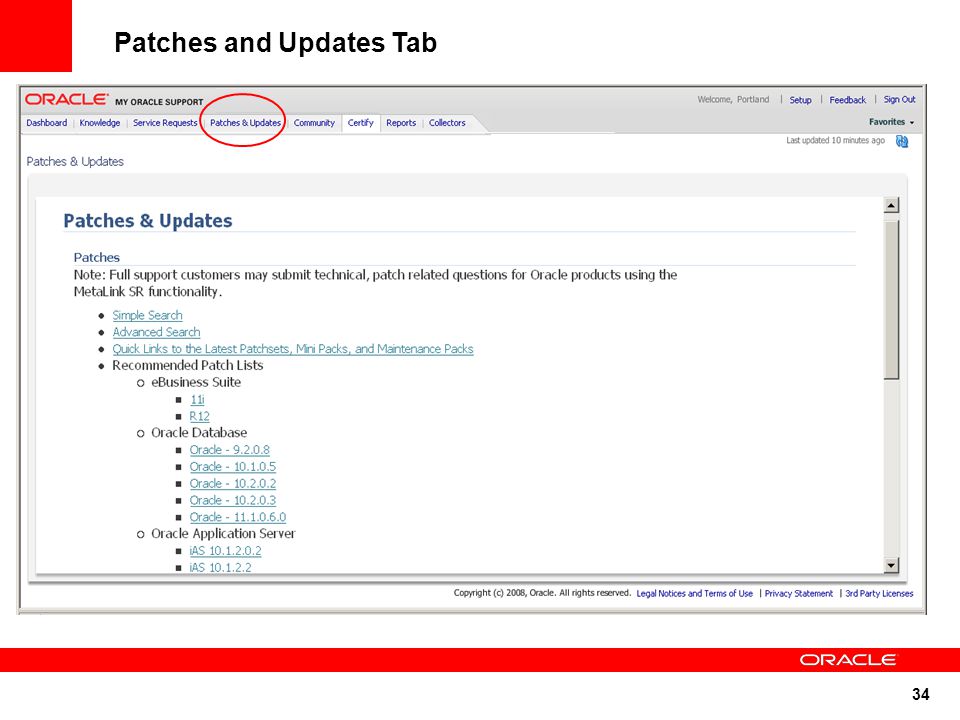Switch to the Certify tab
The image size is (960, 720).
point(361,122)
